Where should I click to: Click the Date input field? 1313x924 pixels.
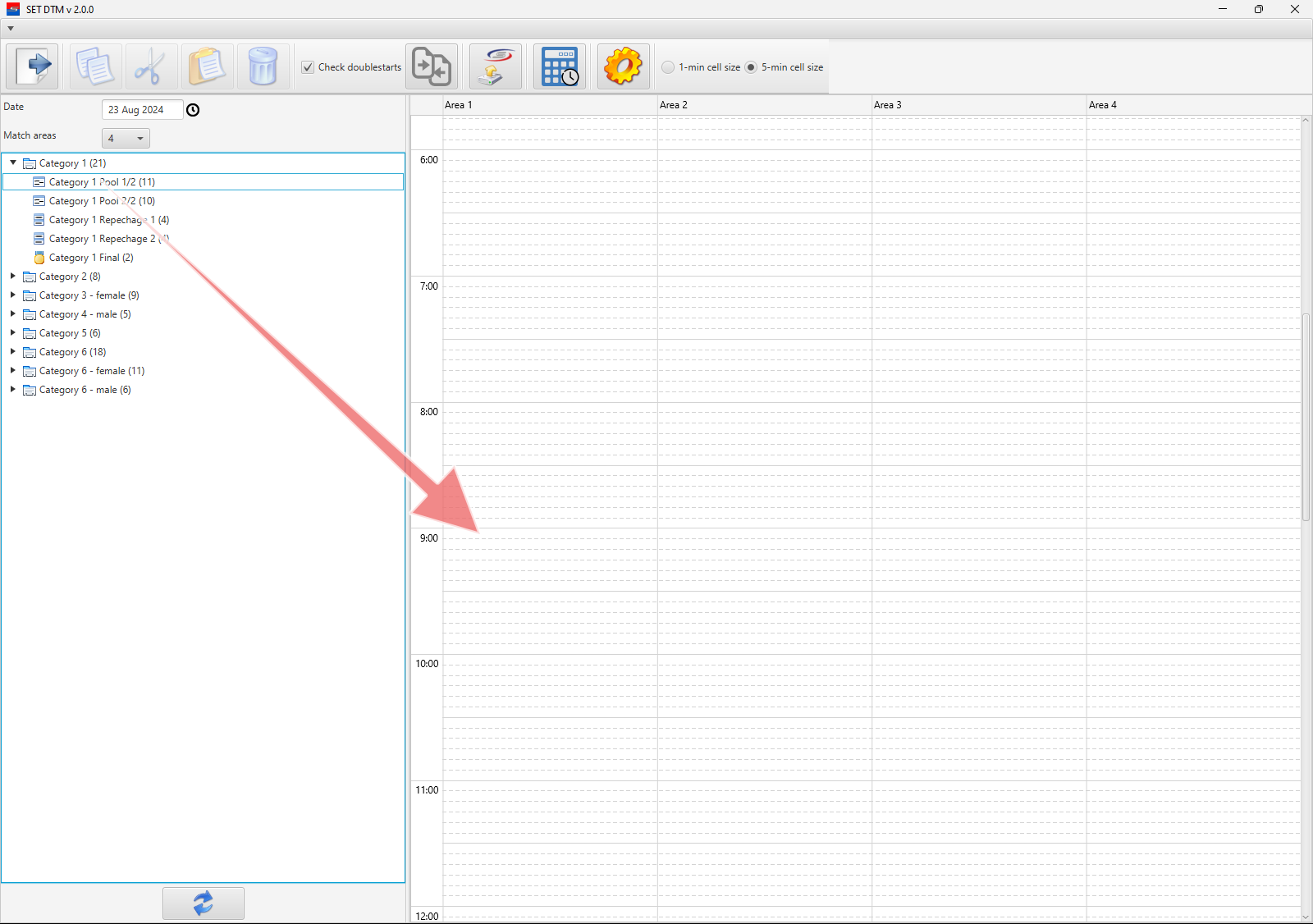tap(141, 110)
